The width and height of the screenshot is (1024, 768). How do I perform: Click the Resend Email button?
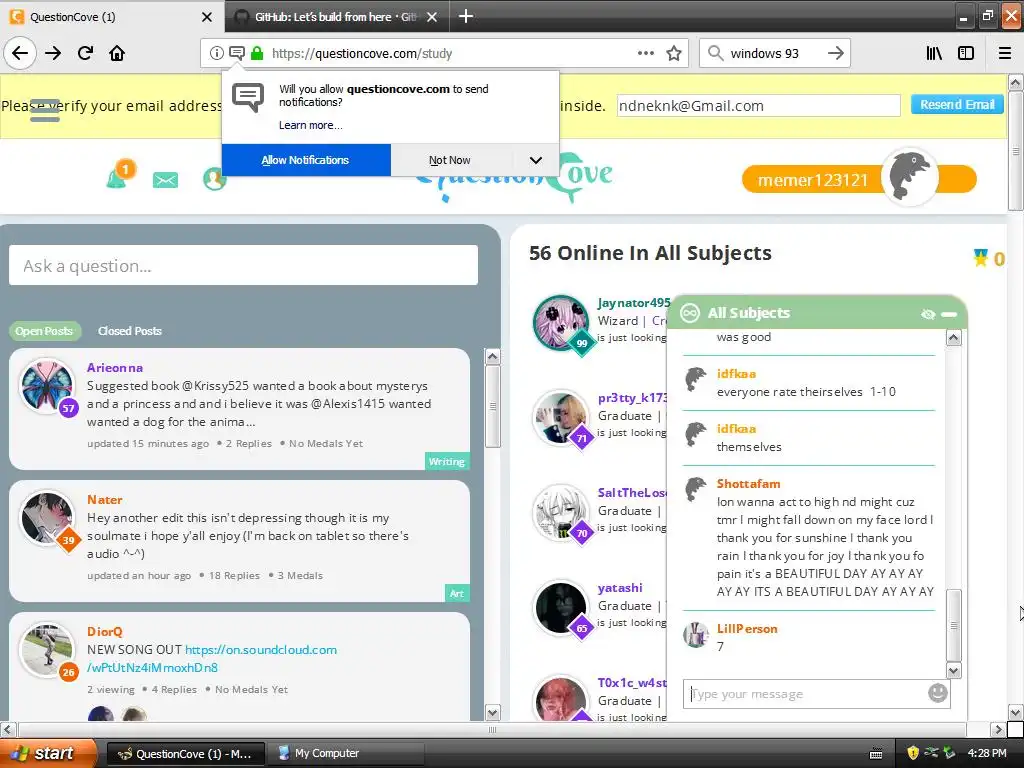[957, 104]
